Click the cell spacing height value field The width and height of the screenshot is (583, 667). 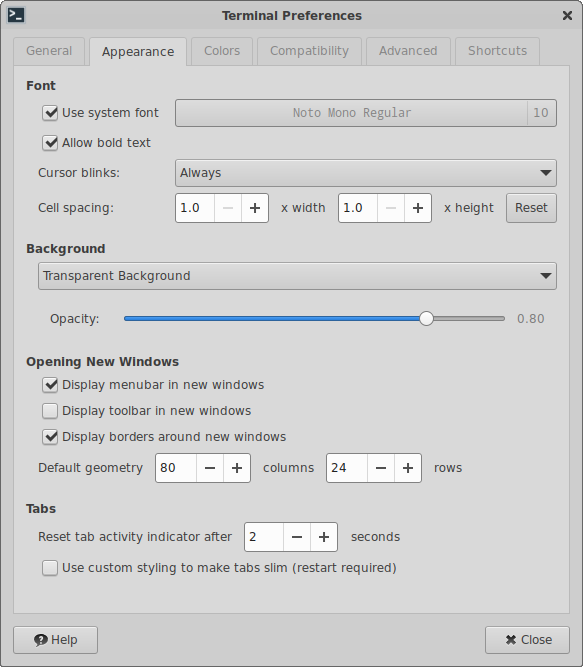tap(358, 208)
